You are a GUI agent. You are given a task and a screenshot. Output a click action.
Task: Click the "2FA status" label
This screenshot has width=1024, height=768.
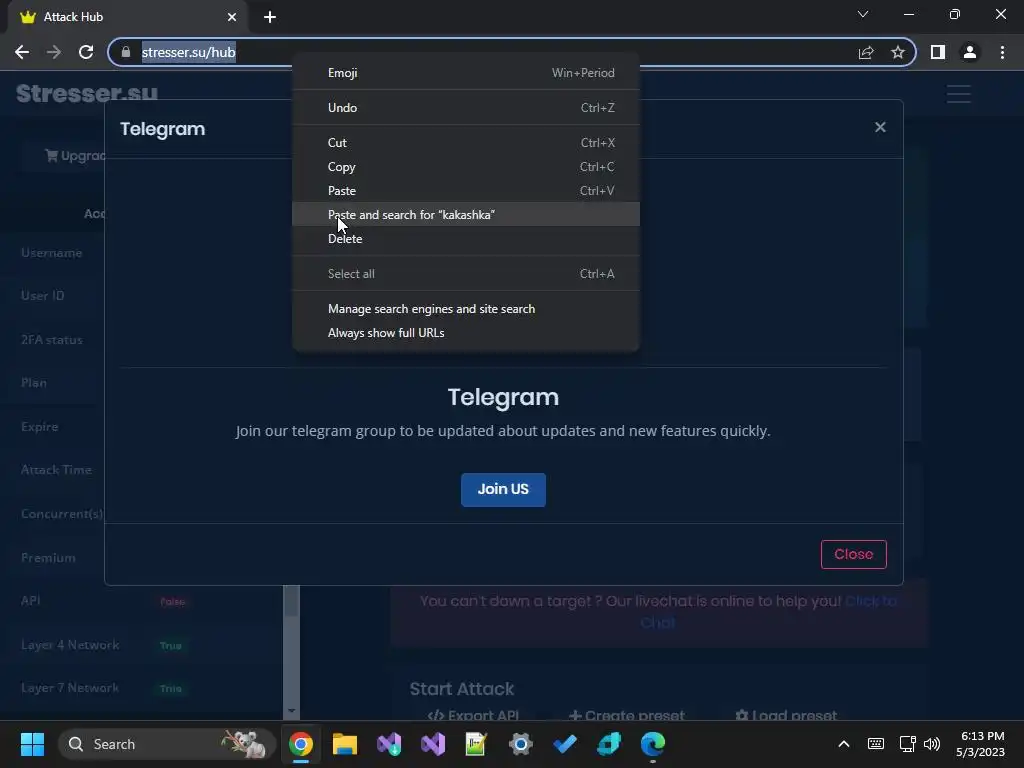(52, 340)
